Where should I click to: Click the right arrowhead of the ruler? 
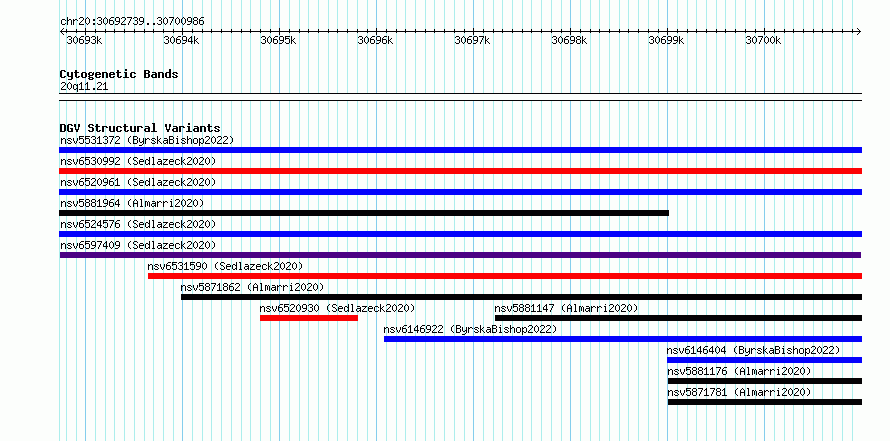859,31
